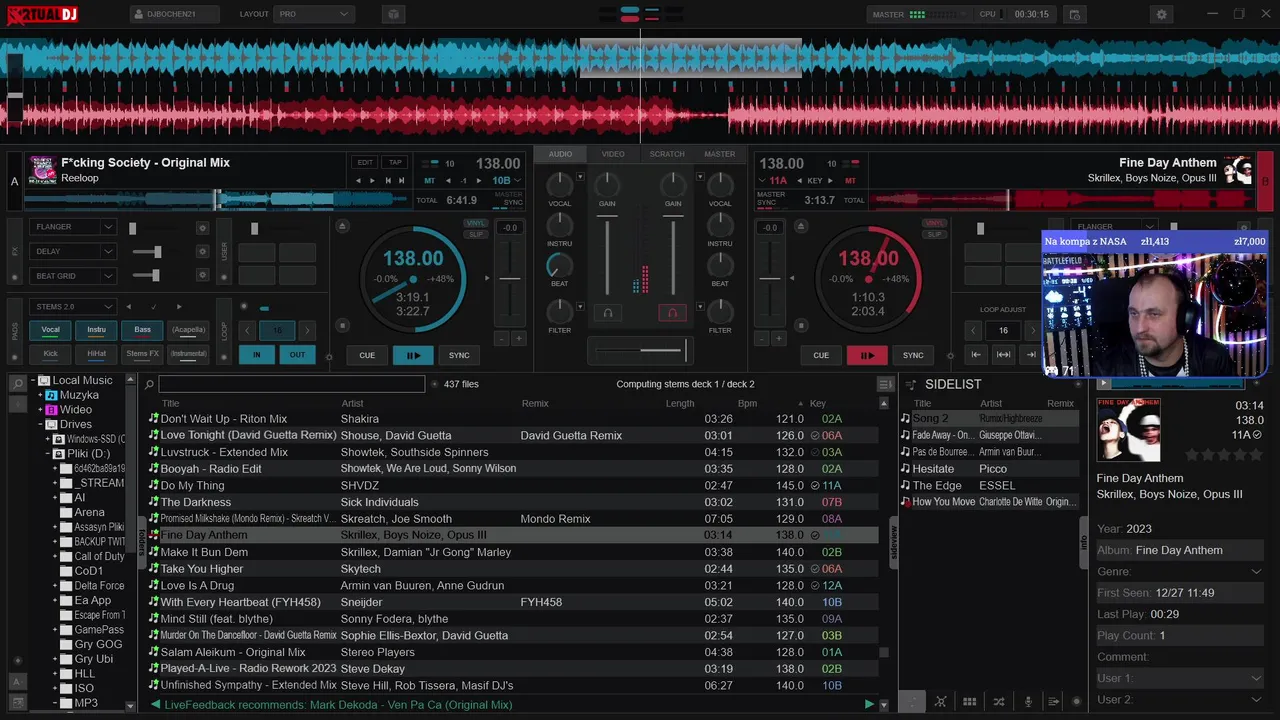Image resolution: width=1280 pixels, height=720 pixels.
Task: Click the recording icon in top bar
Action: [x=1075, y=14]
